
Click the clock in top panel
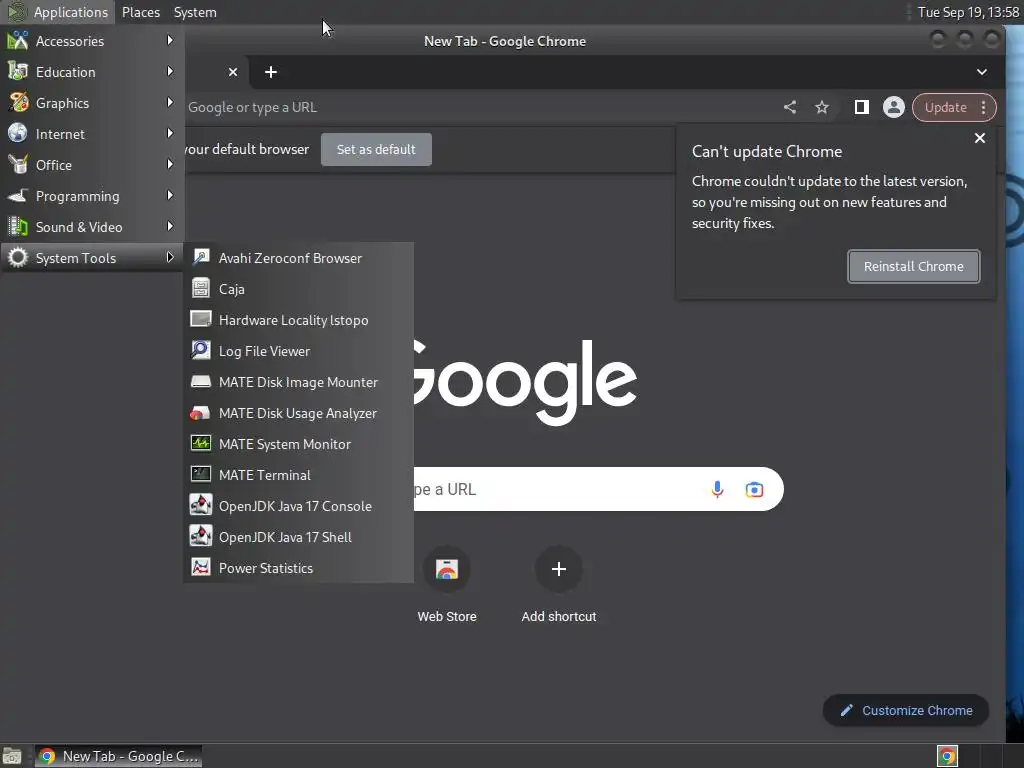(x=968, y=12)
